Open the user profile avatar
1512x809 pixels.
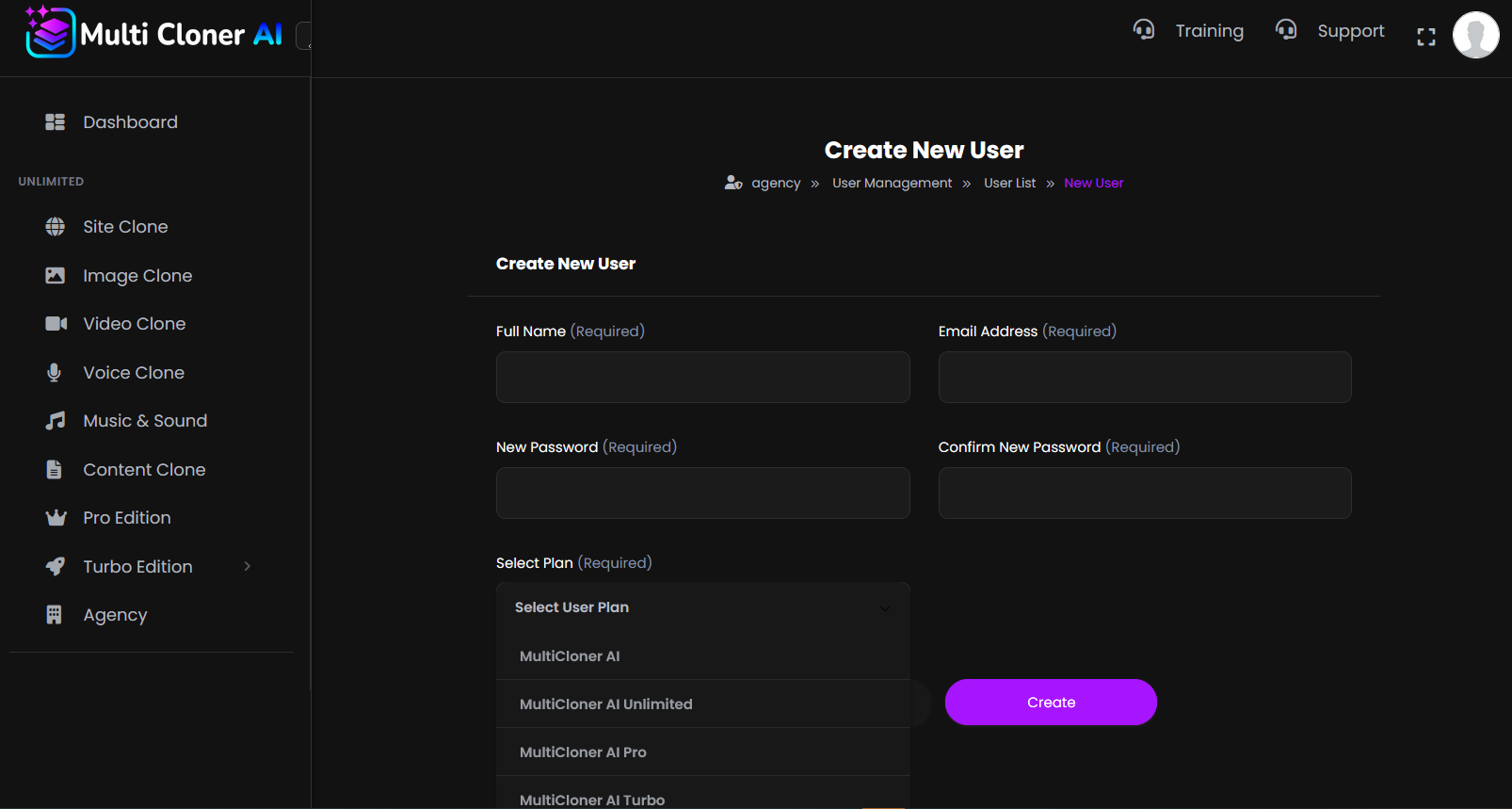(x=1474, y=35)
